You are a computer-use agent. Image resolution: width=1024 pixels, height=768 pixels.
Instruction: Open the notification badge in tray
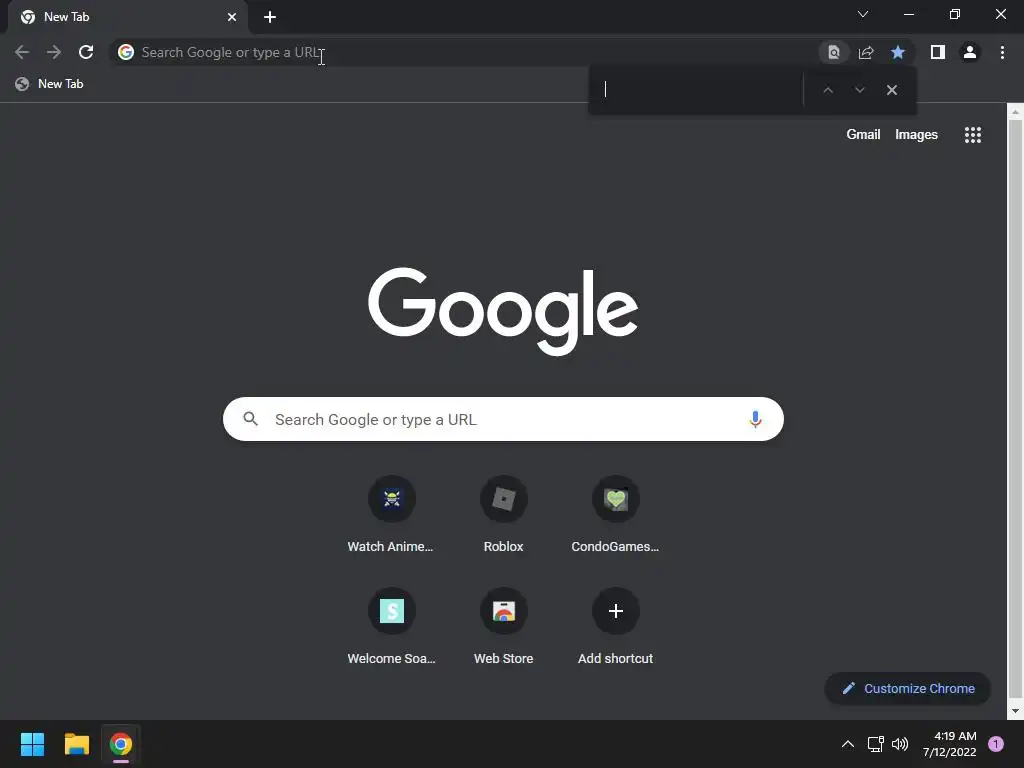996,744
